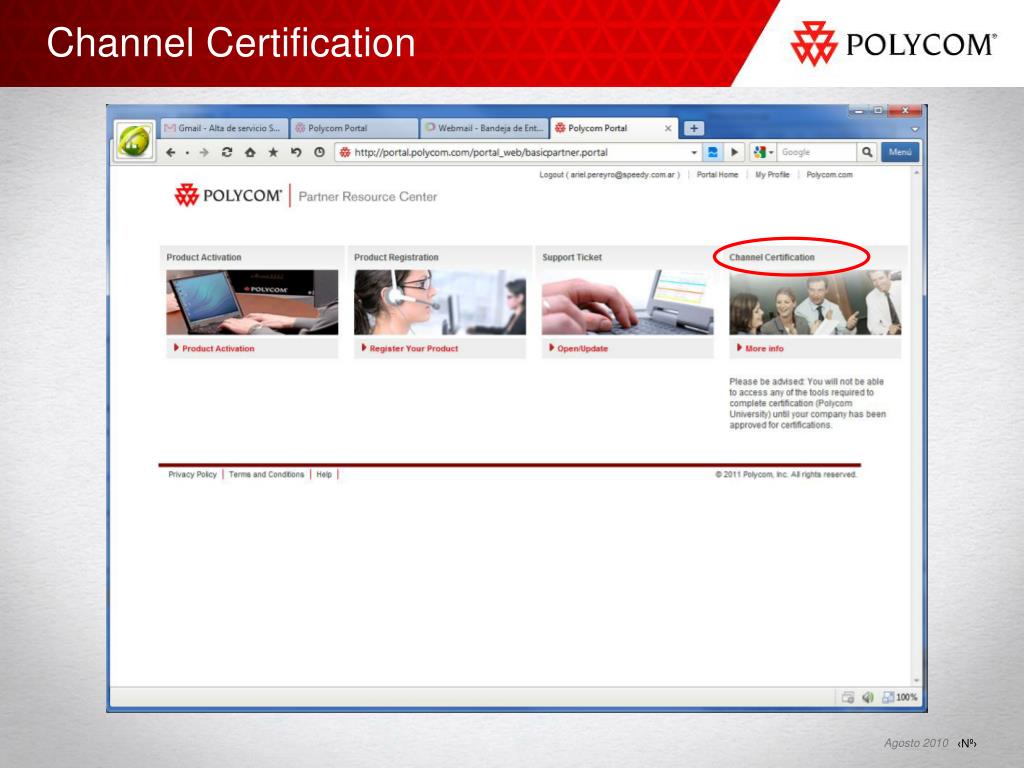Screen dimensions: 1024x768
Task: Visit the Polycom.com link
Action: [x=829, y=175]
